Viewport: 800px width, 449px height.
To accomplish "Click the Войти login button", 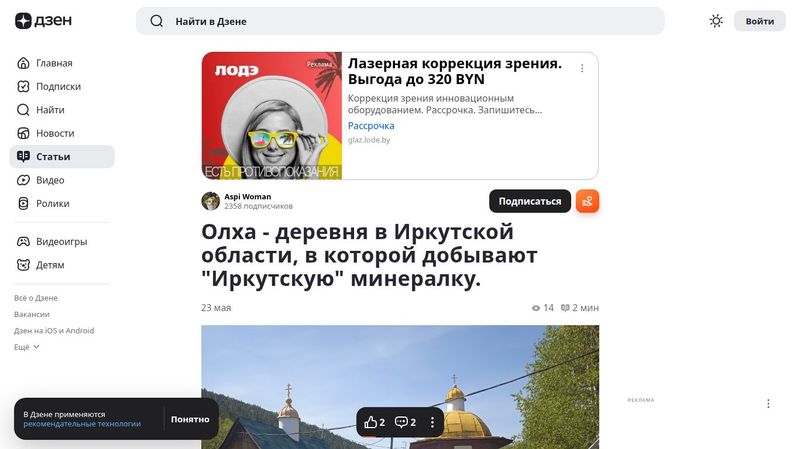I will point(760,21).
